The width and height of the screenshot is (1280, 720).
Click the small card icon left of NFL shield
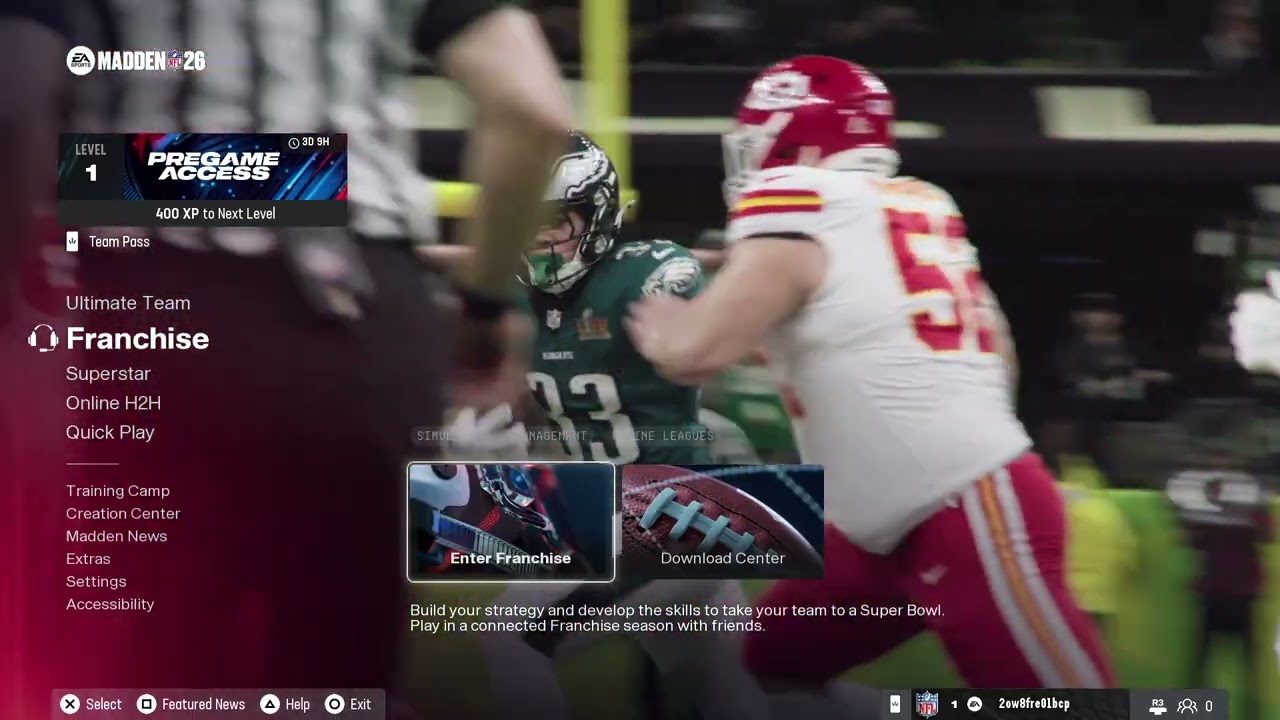[x=895, y=704]
